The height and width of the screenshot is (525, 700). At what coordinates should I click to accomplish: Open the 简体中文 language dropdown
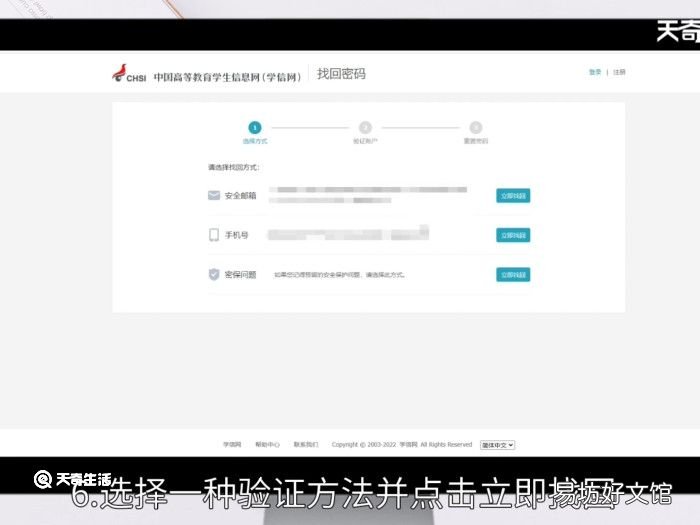[x=497, y=445]
